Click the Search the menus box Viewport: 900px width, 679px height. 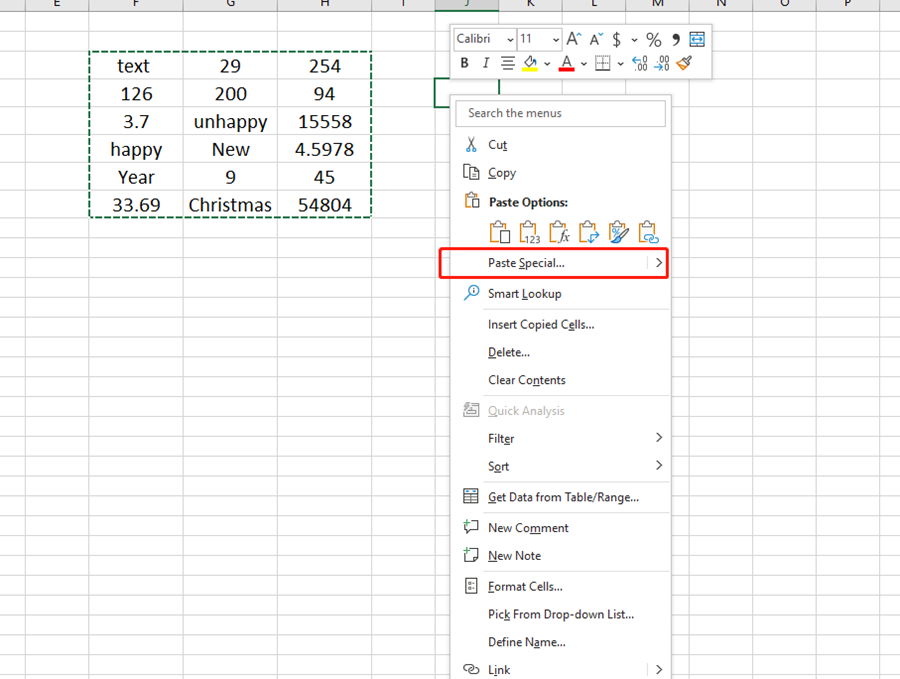(561, 113)
